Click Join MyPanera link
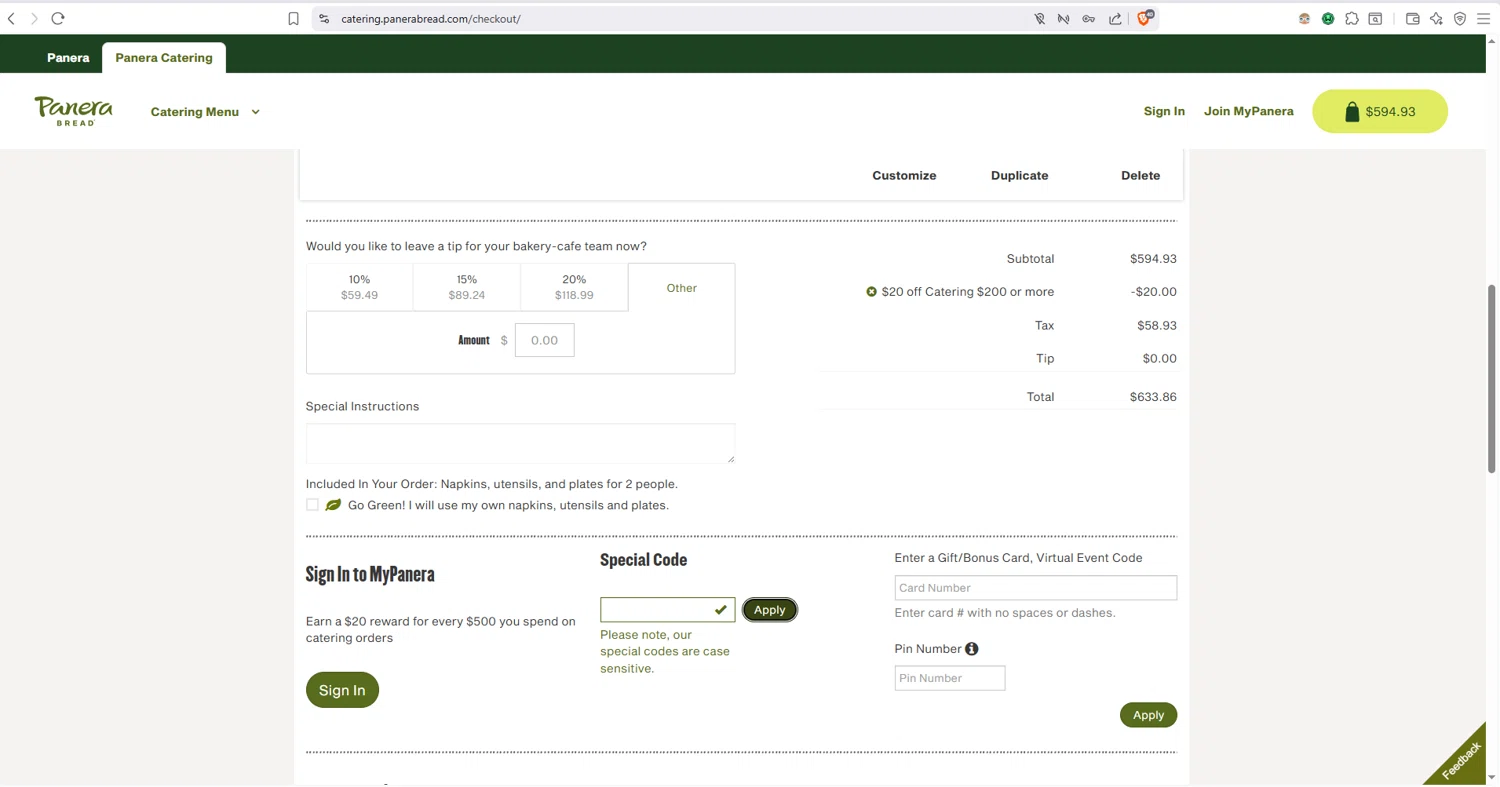 coord(1249,111)
